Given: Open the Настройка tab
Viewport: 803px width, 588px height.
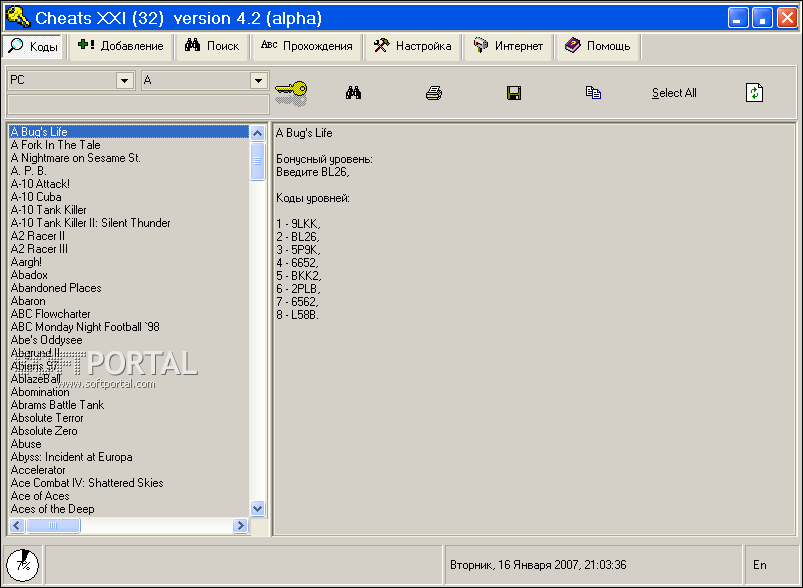Looking at the screenshot, I should pyautogui.click(x=412, y=46).
